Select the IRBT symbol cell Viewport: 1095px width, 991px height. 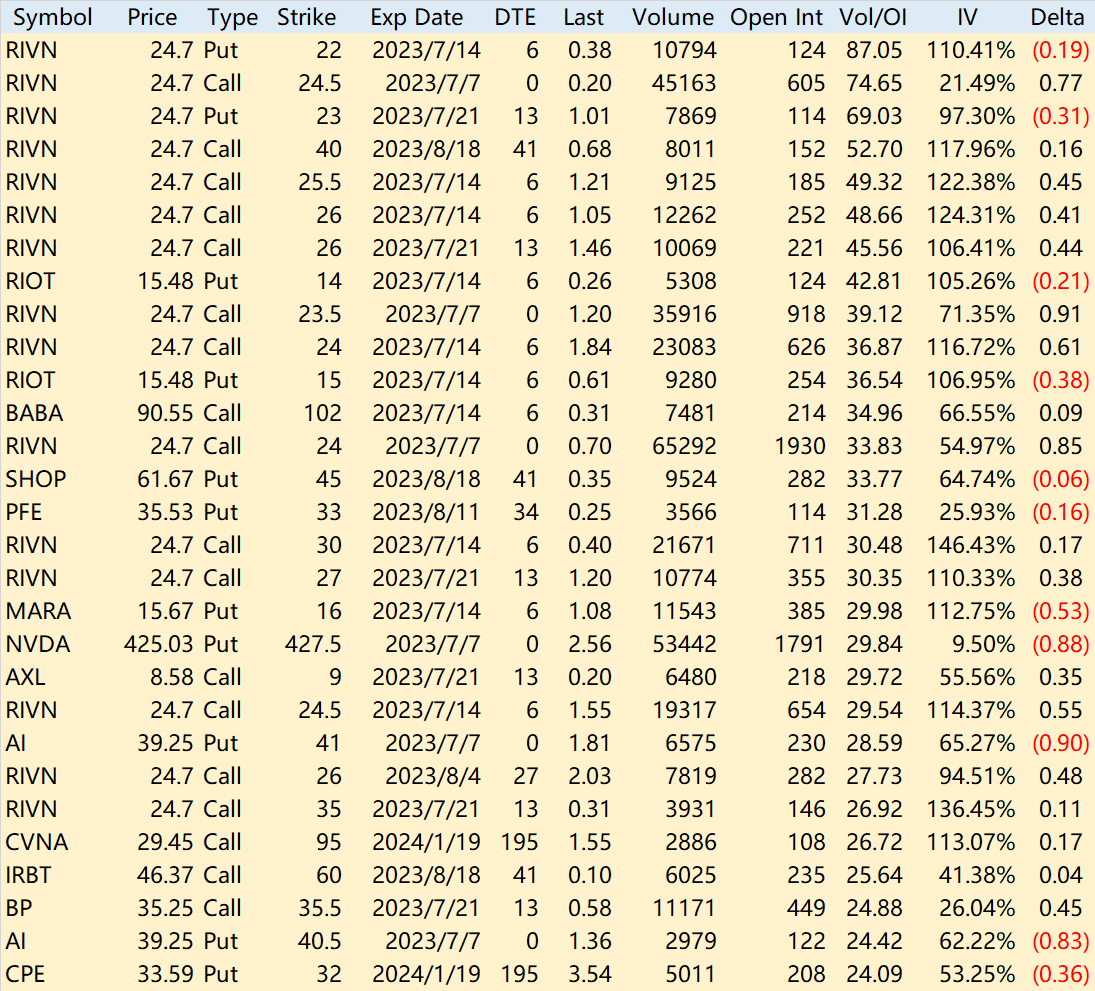point(29,874)
